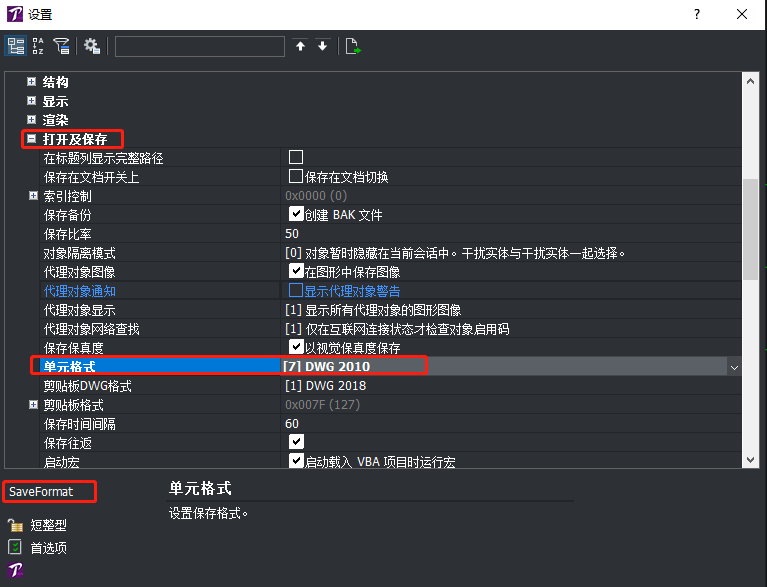Enable 在标题列显示完整路径 checkbox
The image size is (767, 587).
[296, 157]
